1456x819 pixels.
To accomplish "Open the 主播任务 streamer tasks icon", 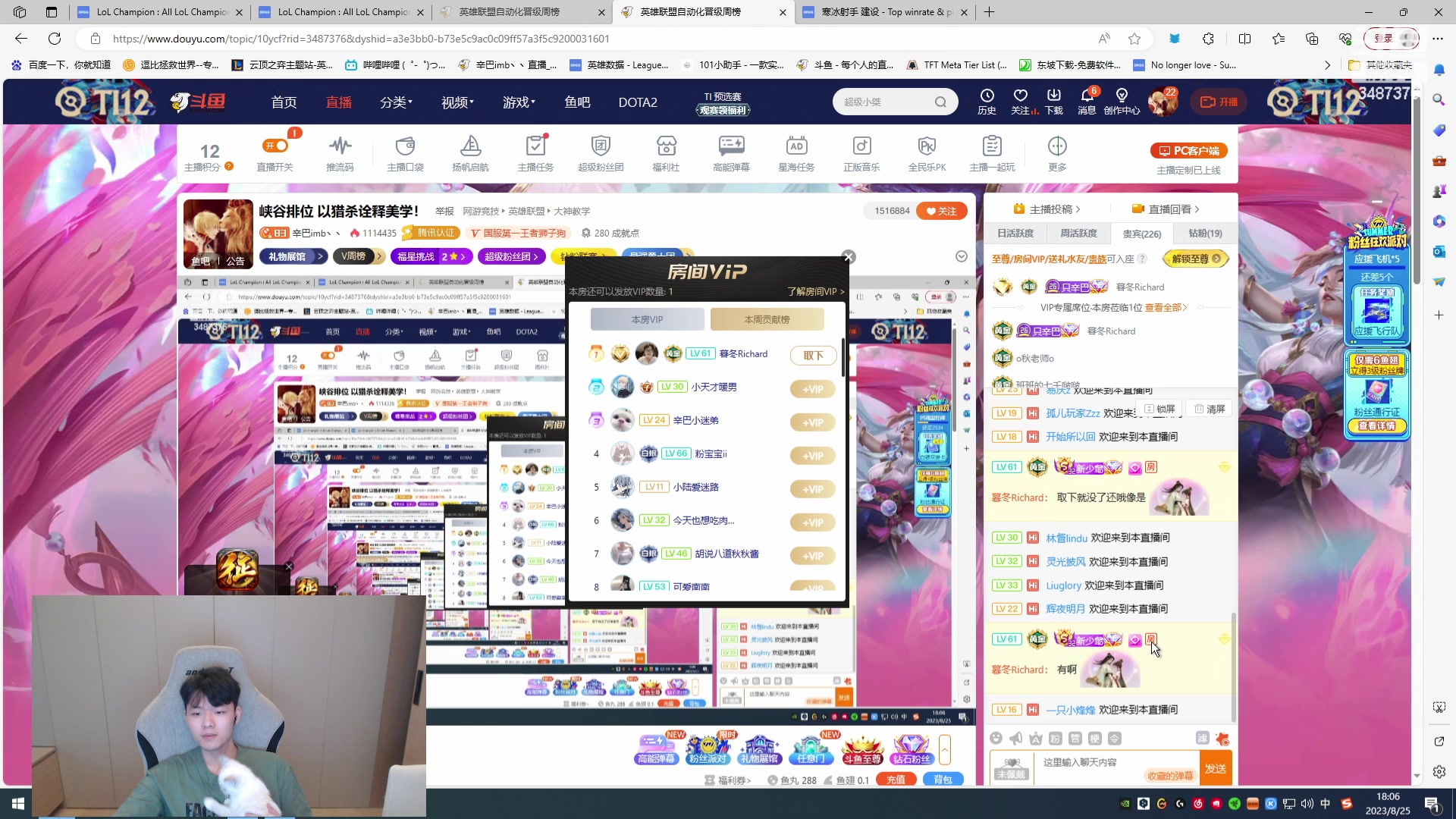I will click(x=535, y=146).
